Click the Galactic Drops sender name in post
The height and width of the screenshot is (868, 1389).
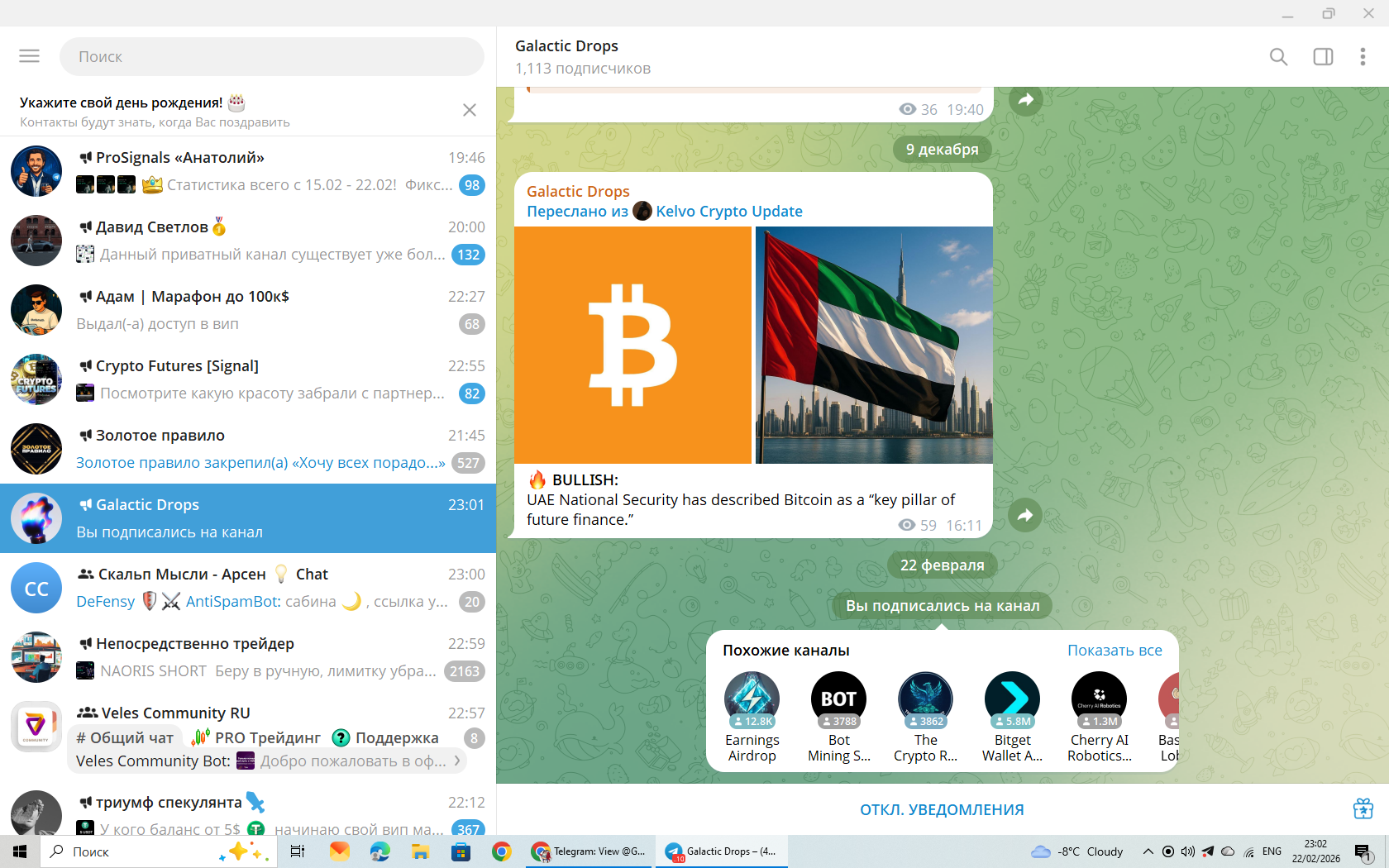pos(578,191)
